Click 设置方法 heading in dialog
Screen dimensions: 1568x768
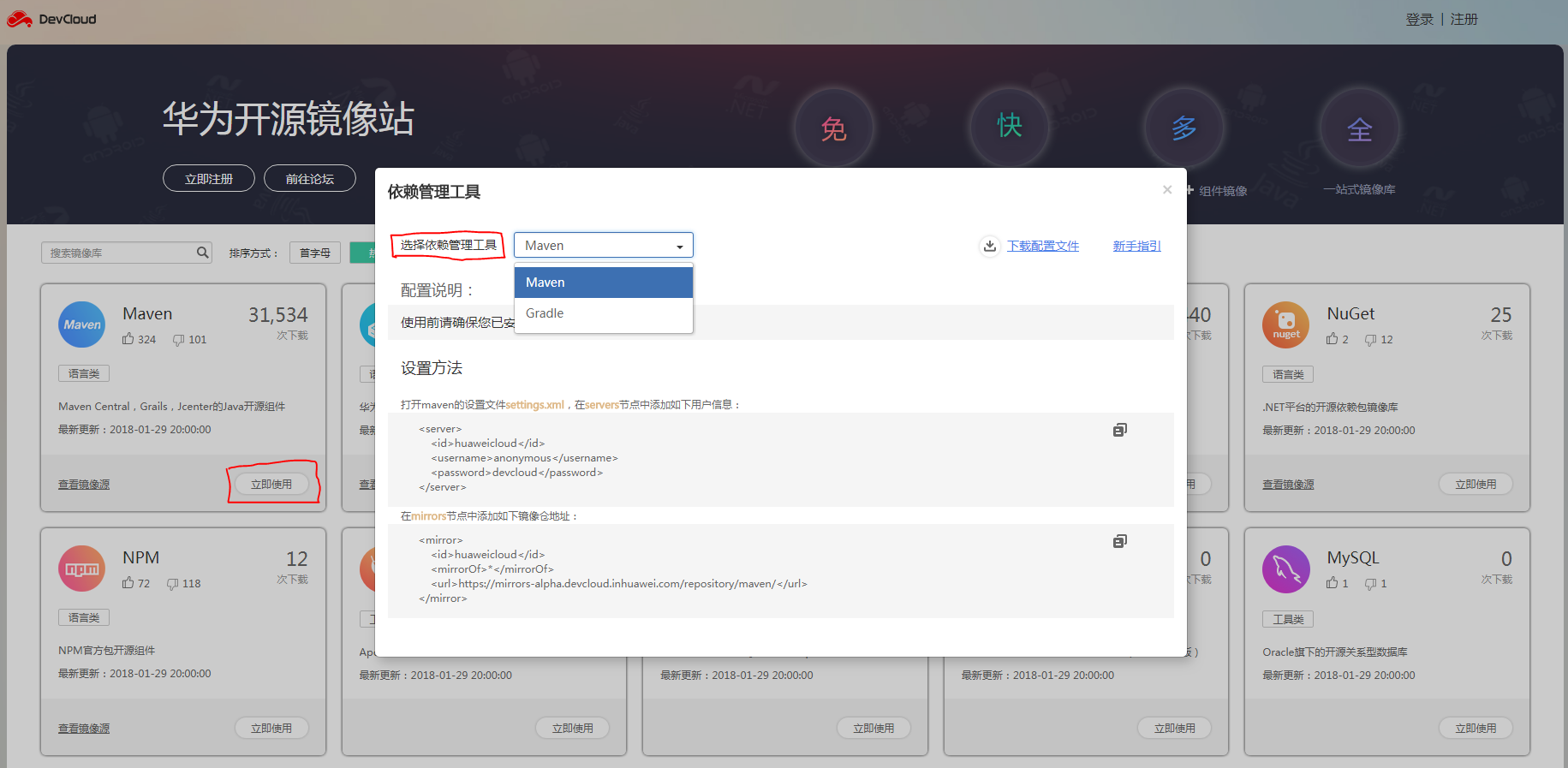pyautogui.click(x=432, y=368)
